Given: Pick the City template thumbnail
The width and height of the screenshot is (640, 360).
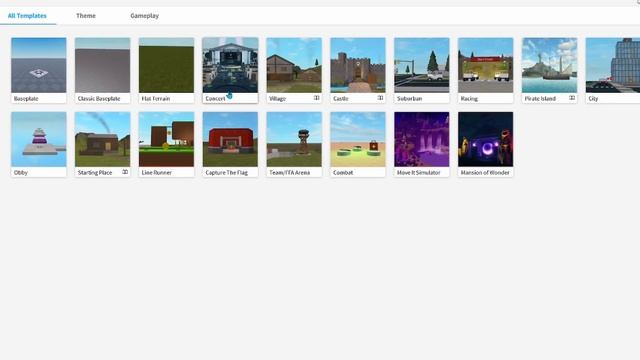Looking at the screenshot, I should tap(613, 65).
